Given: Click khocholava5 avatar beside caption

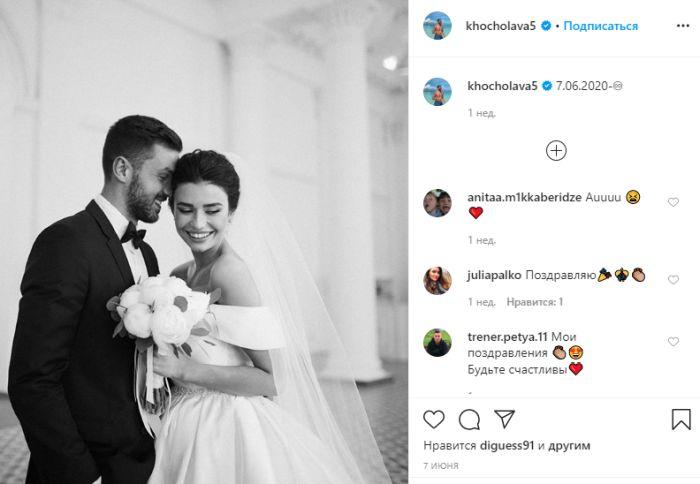Looking at the screenshot, I should pos(438,92).
